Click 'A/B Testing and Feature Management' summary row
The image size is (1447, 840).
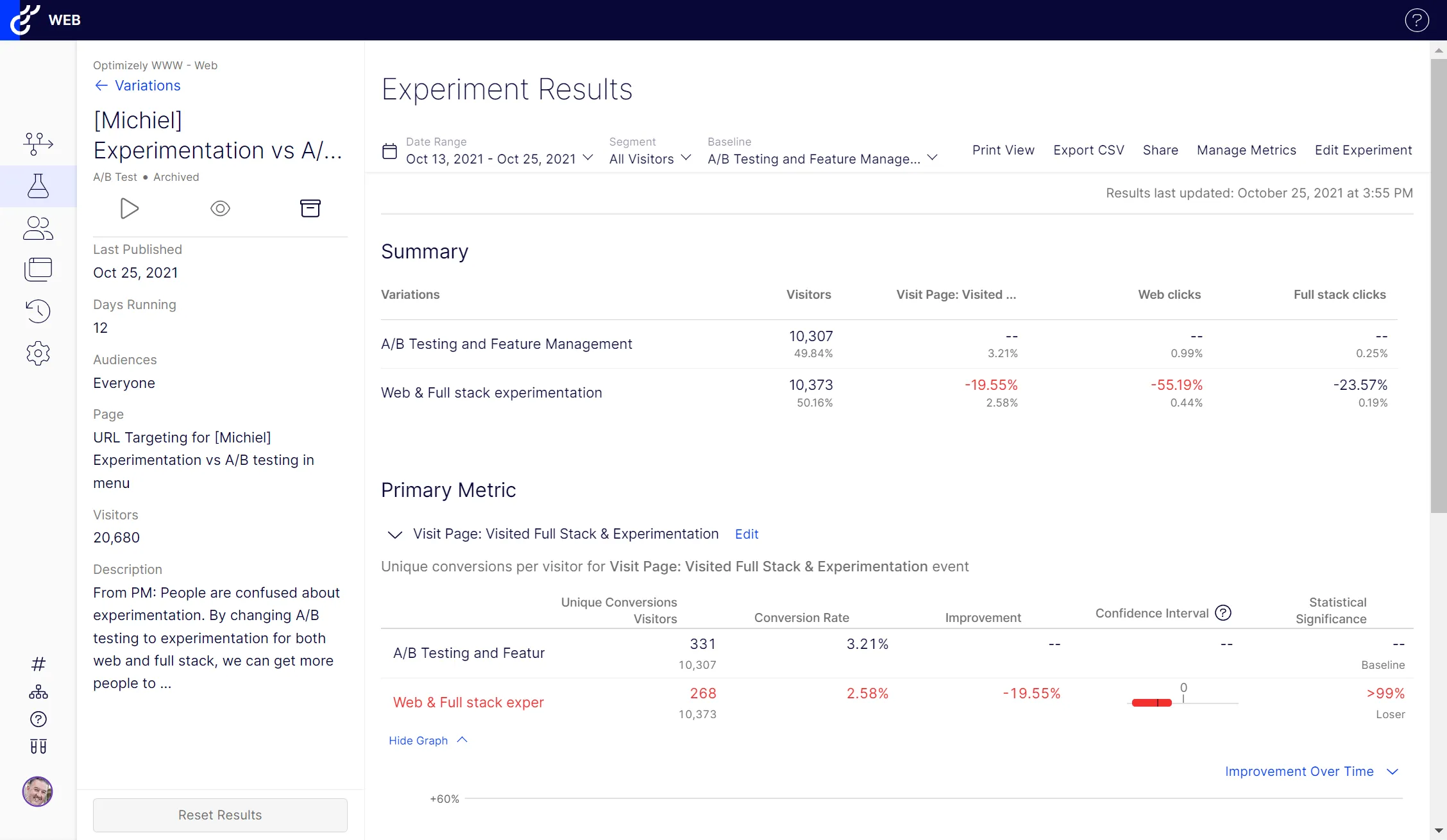[x=889, y=344]
